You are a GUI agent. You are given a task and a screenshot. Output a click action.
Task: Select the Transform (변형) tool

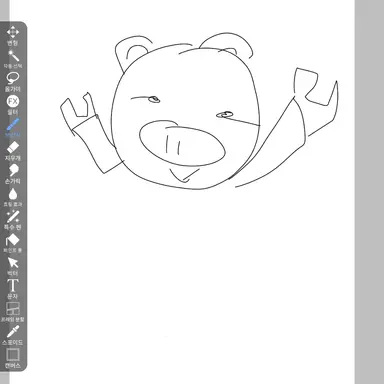point(13,36)
